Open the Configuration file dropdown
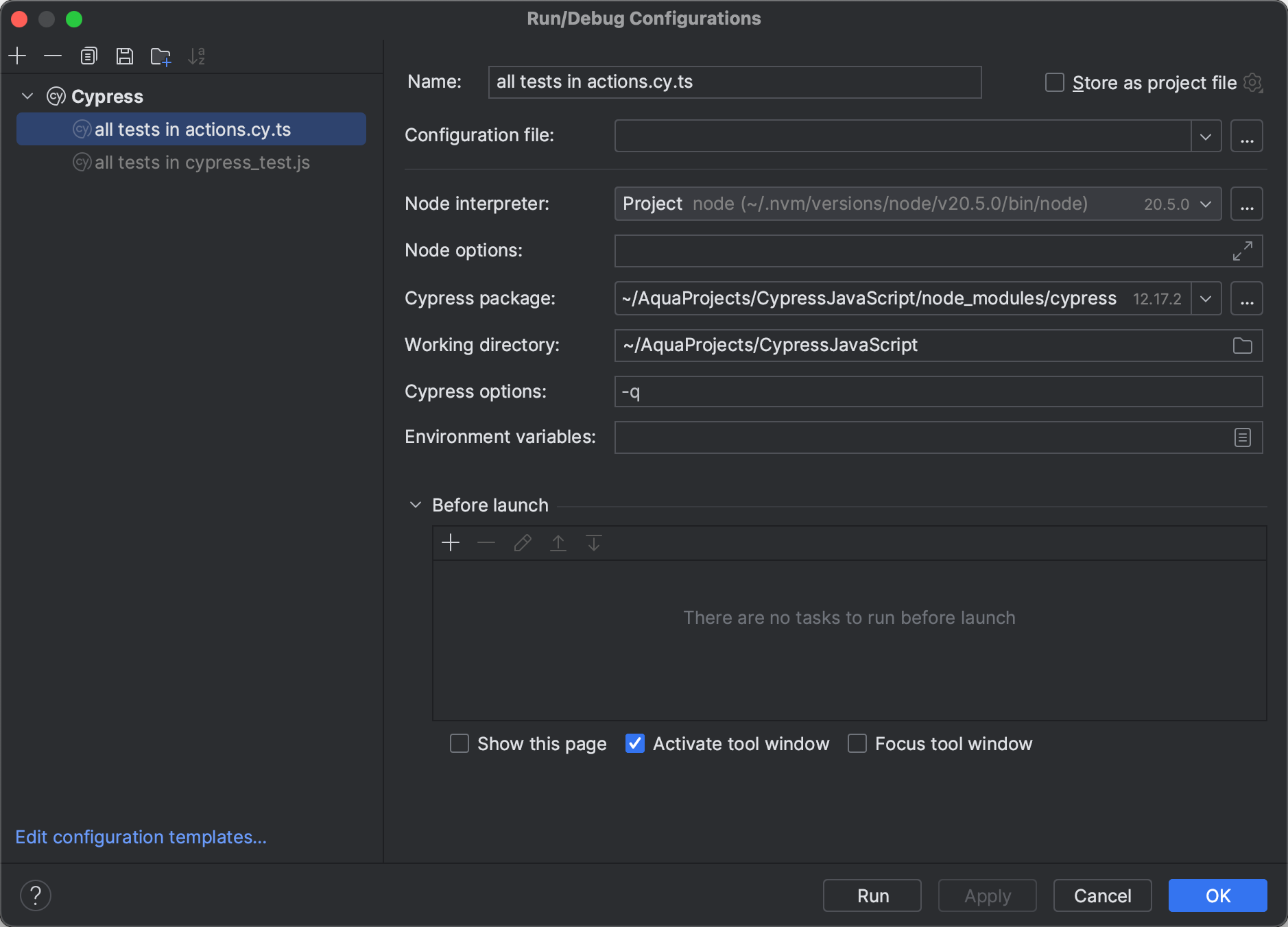 point(1205,136)
